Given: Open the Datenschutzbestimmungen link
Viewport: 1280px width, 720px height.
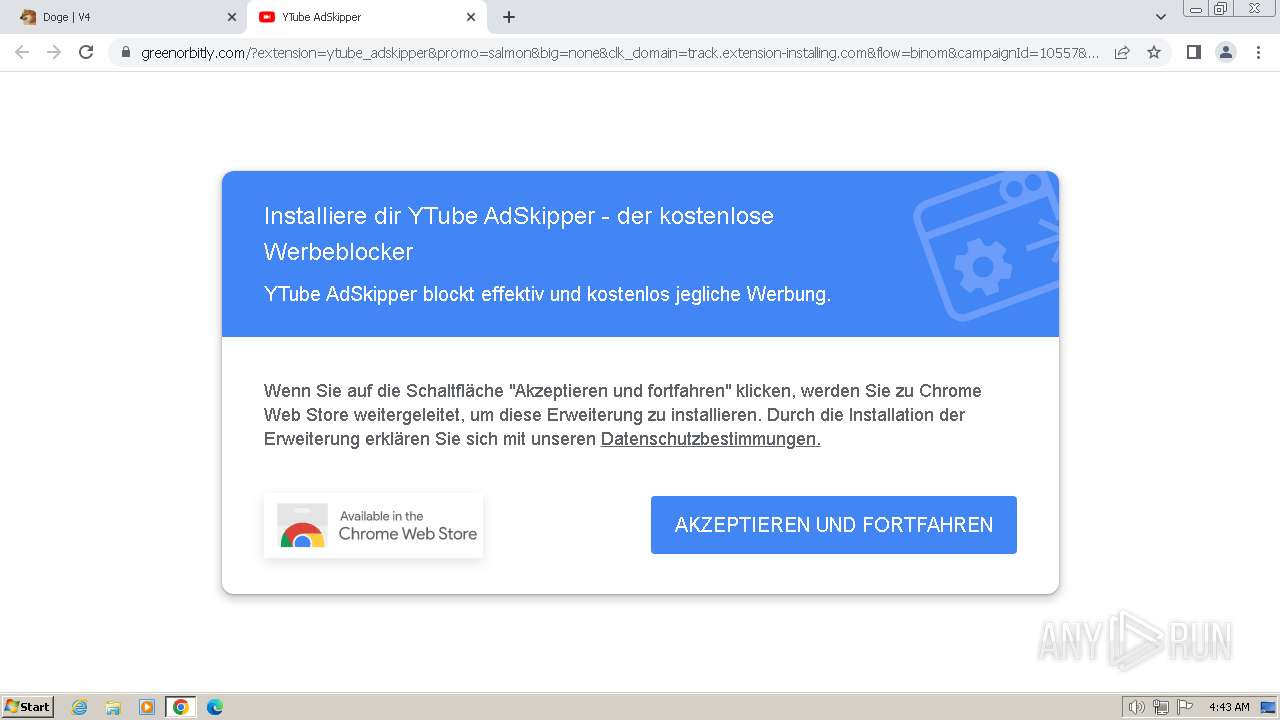Looking at the screenshot, I should pyautogui.click(x=710, y=439).
